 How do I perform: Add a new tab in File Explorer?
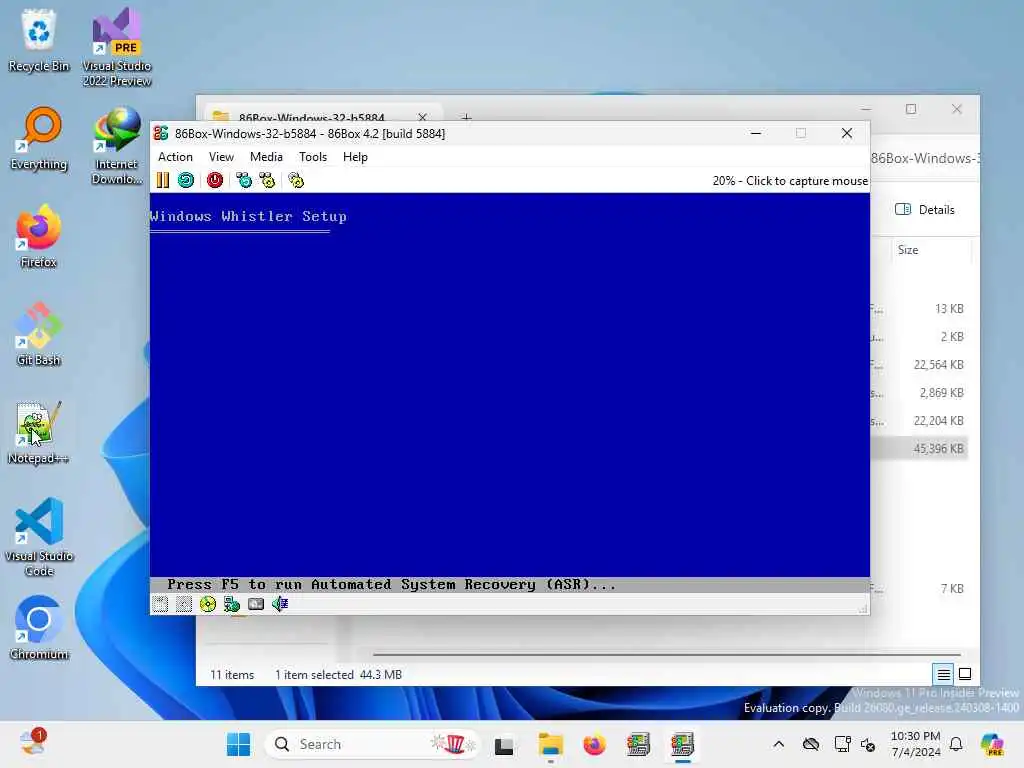click(x=466, y=118)
